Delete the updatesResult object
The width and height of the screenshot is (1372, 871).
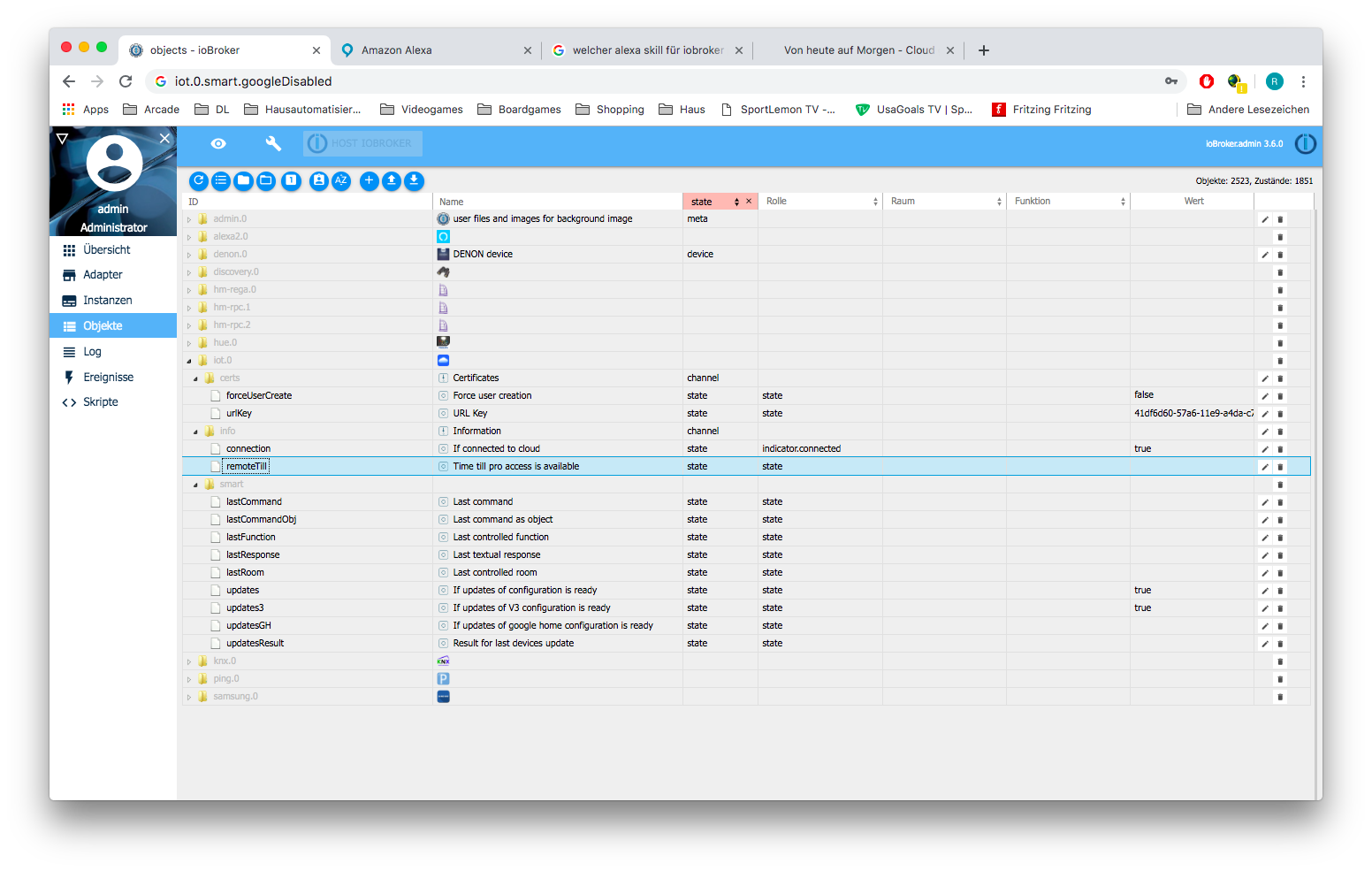[1280, 644]
